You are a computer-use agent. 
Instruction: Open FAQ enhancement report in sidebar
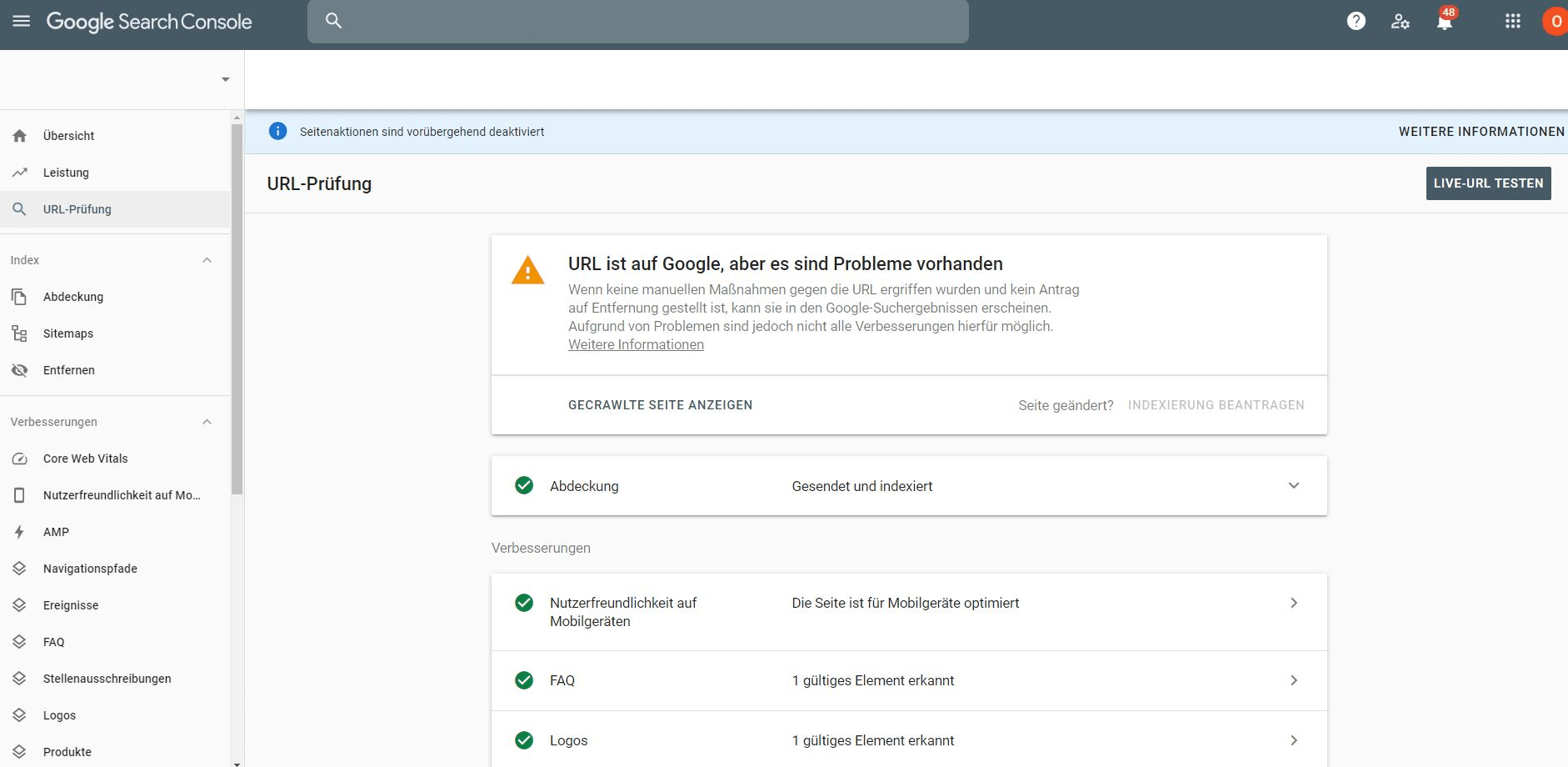tap(115, 642)
